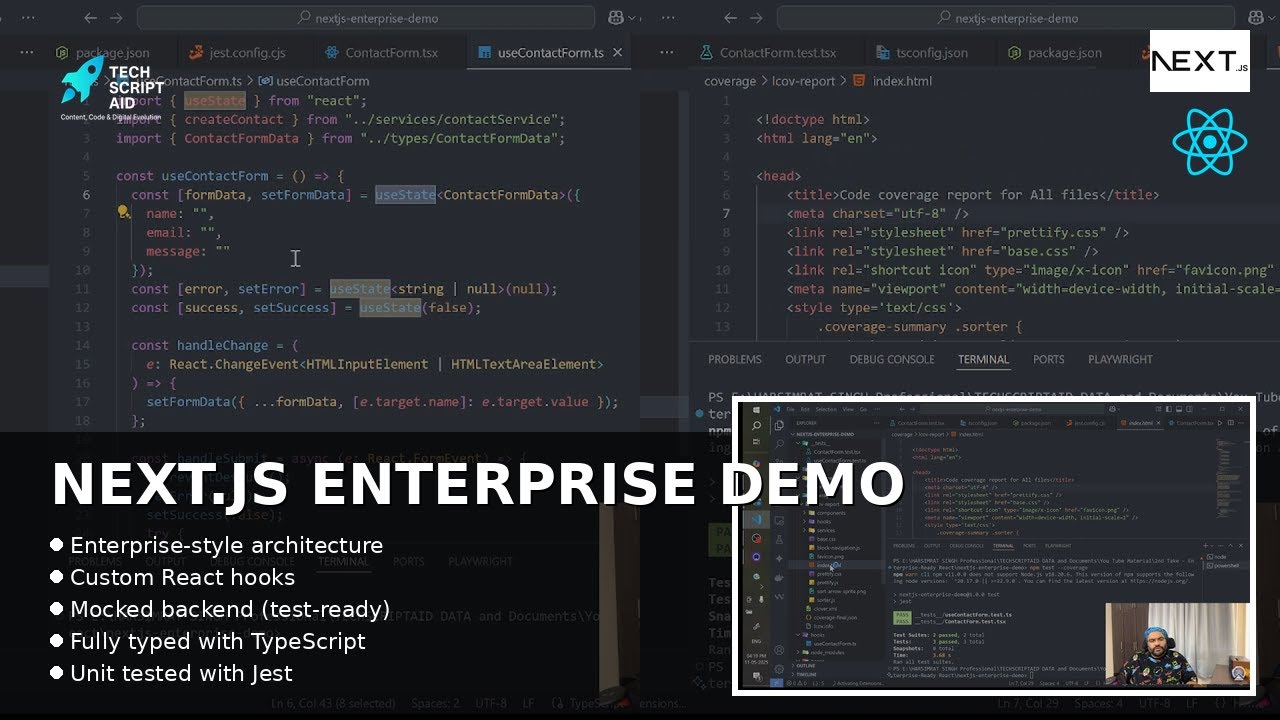
Task: Click the search box in the useContactForm.ts window
Action: 366,18
